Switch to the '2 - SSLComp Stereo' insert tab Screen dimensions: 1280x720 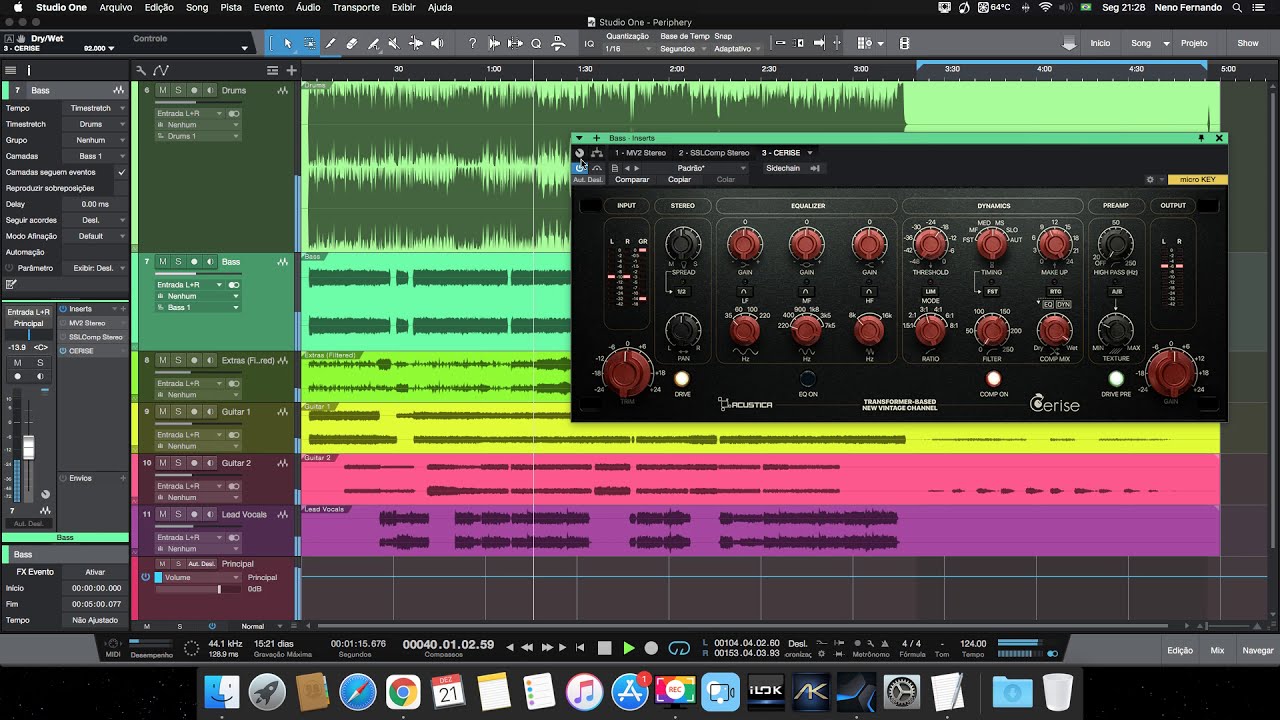[x=714, y=153]
